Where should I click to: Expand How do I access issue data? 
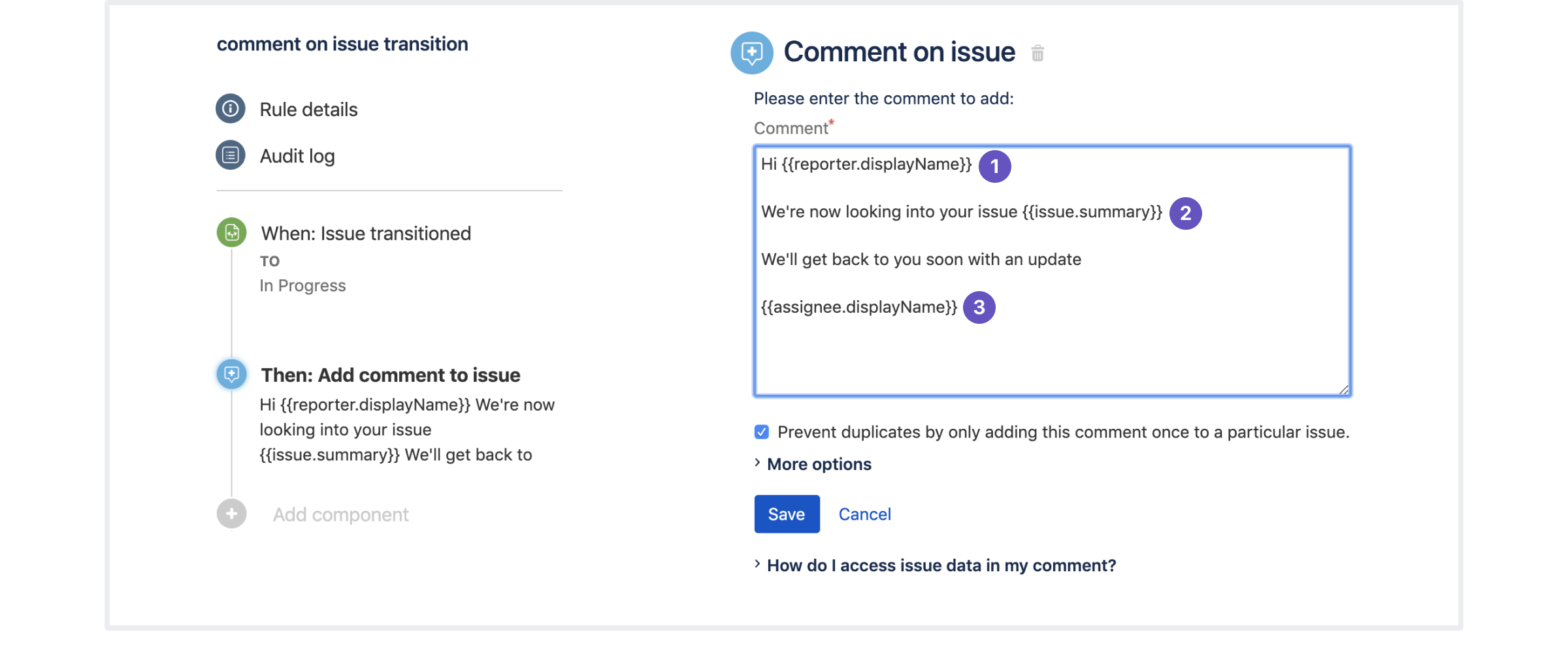coord(941,565)
